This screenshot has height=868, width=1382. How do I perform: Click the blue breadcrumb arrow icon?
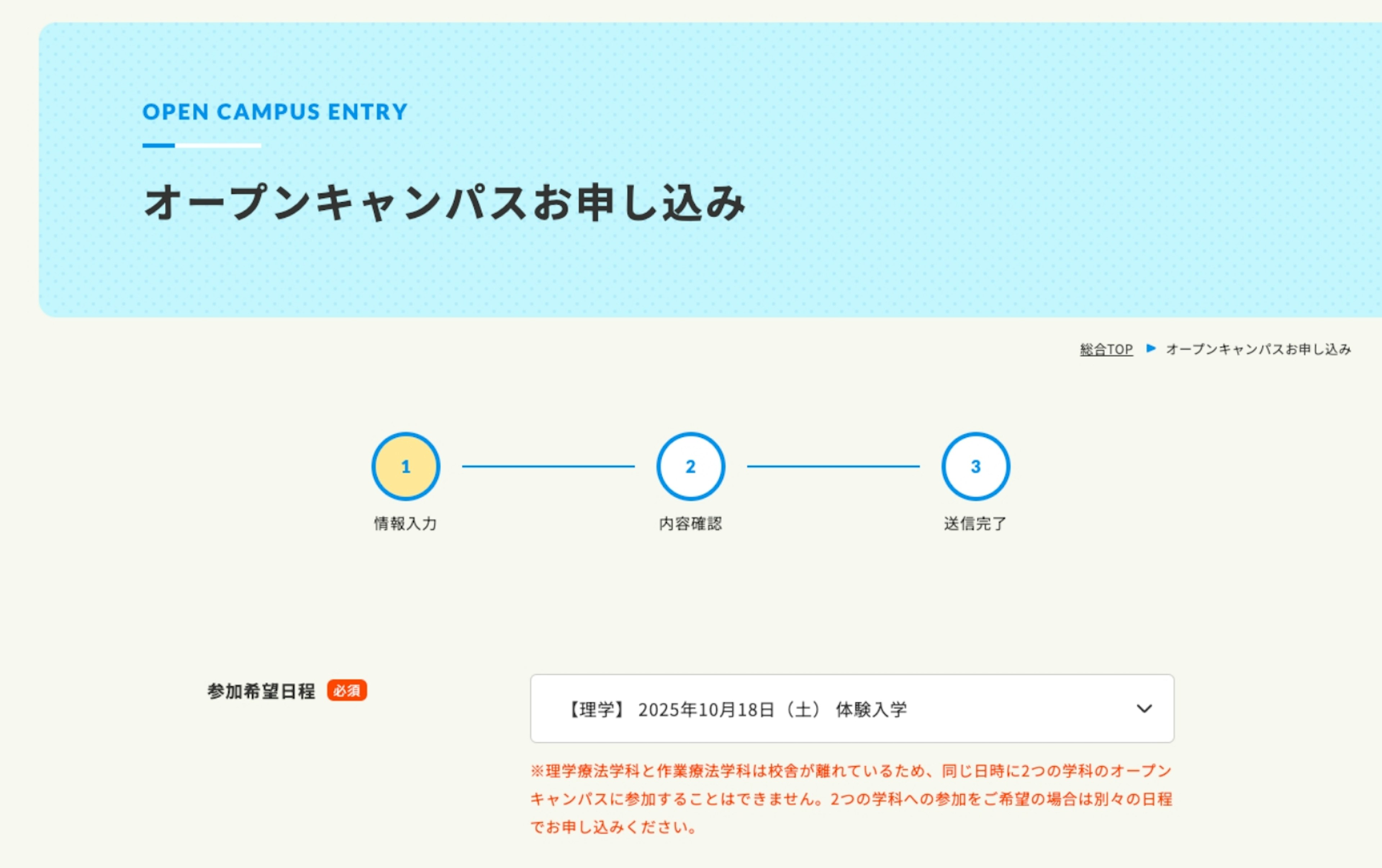(1150, 348)
